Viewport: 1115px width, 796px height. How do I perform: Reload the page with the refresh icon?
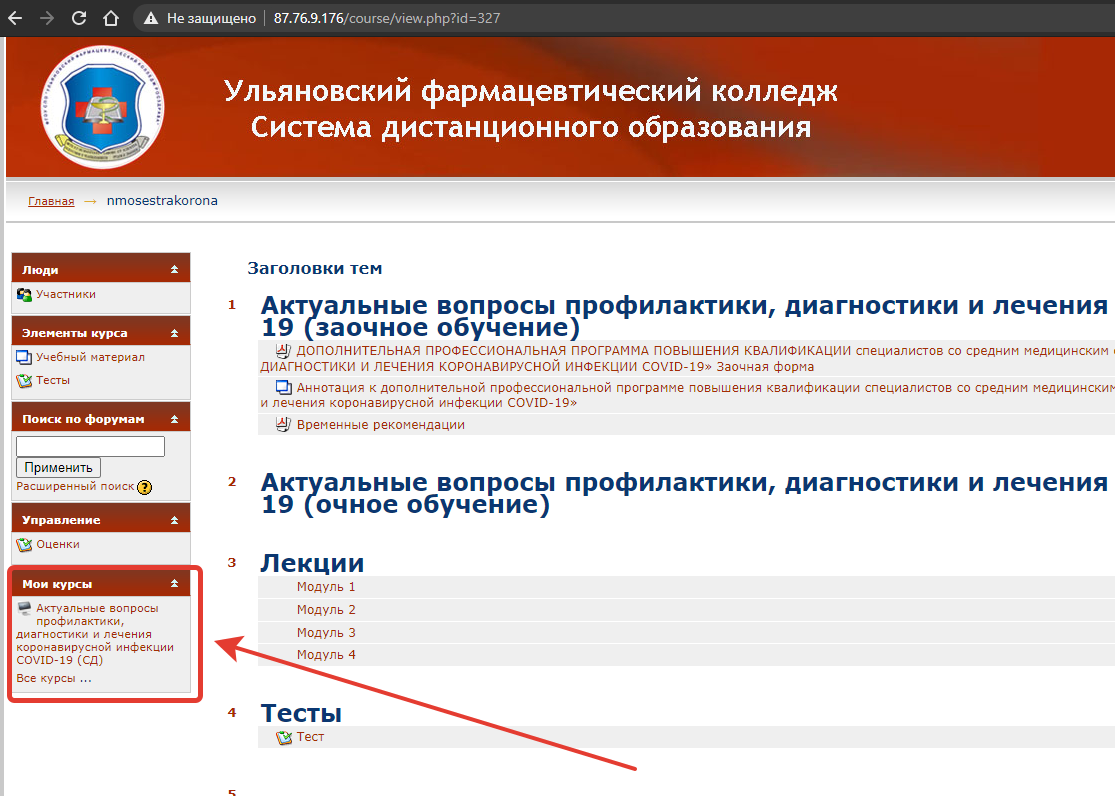click(x=79, y=18)
